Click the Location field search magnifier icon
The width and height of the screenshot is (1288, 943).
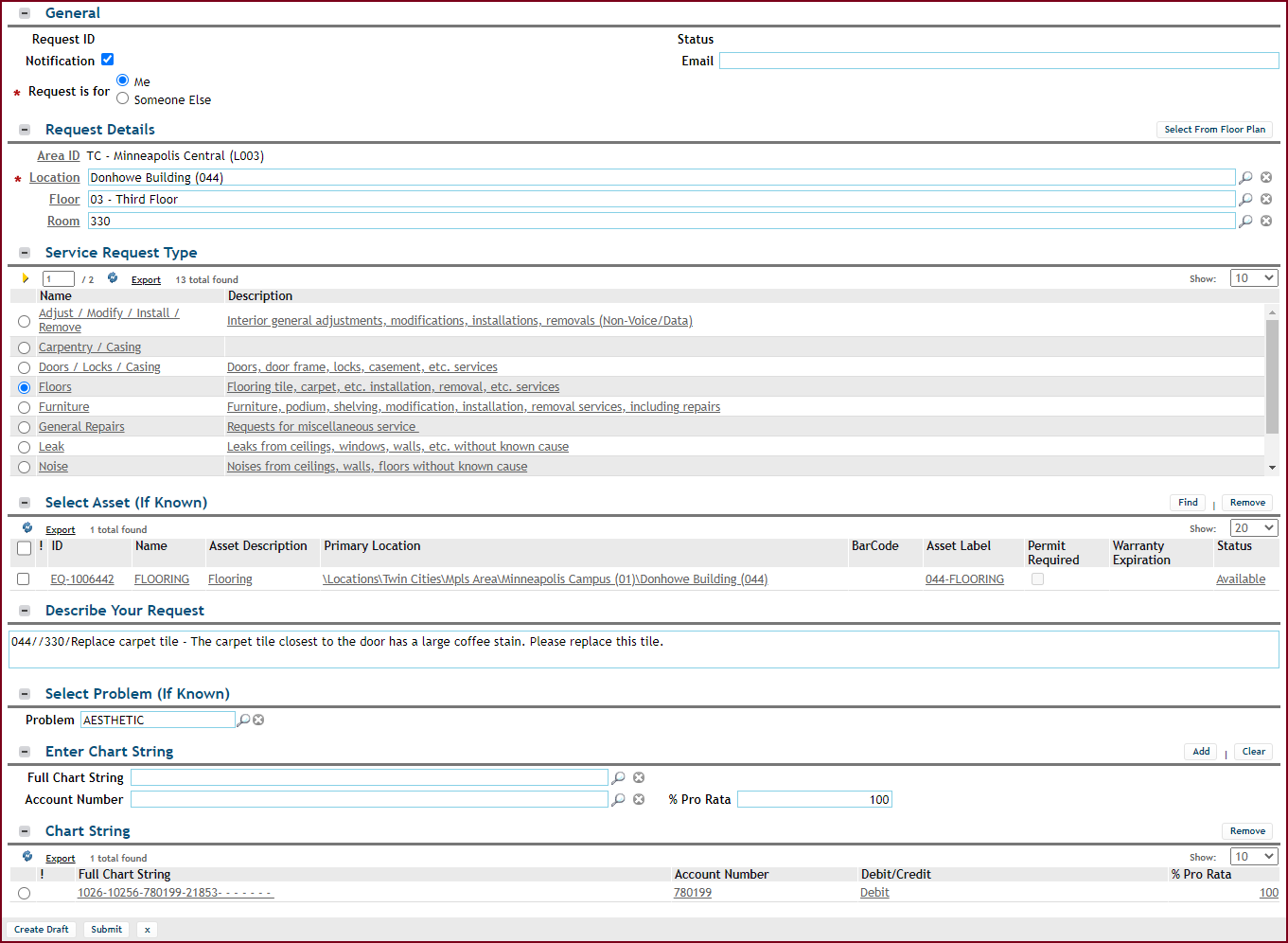pos(1245,178)
